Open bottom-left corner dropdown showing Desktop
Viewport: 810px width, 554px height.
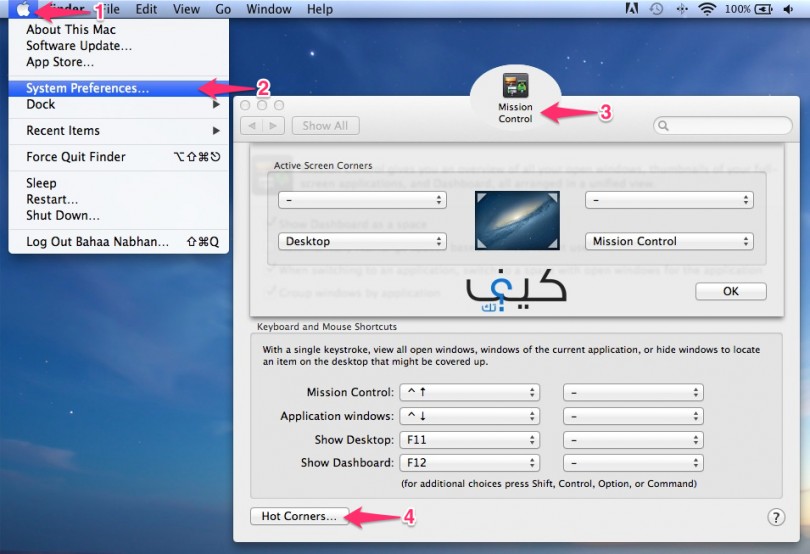tap(362, 241)
